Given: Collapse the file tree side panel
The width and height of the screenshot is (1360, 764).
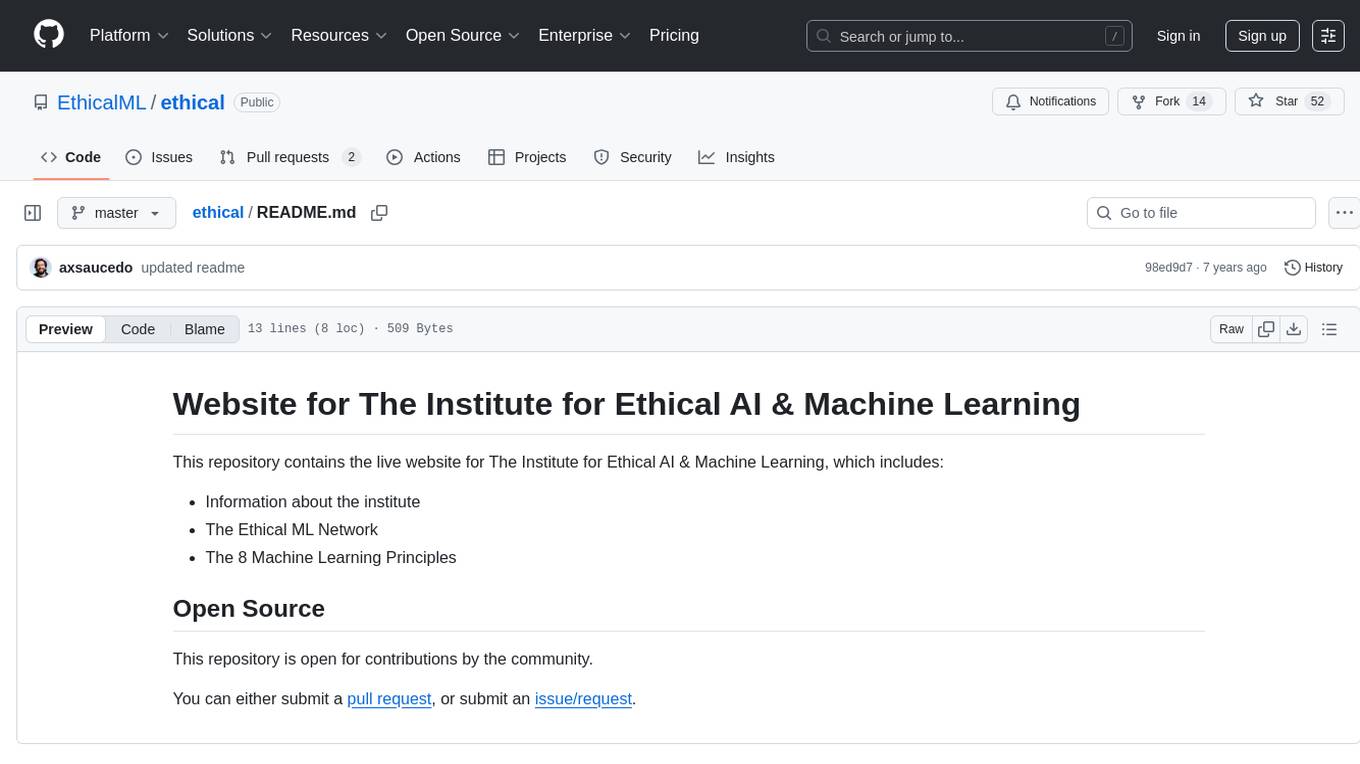Looking at the screenshot, I should click(33, 213).
